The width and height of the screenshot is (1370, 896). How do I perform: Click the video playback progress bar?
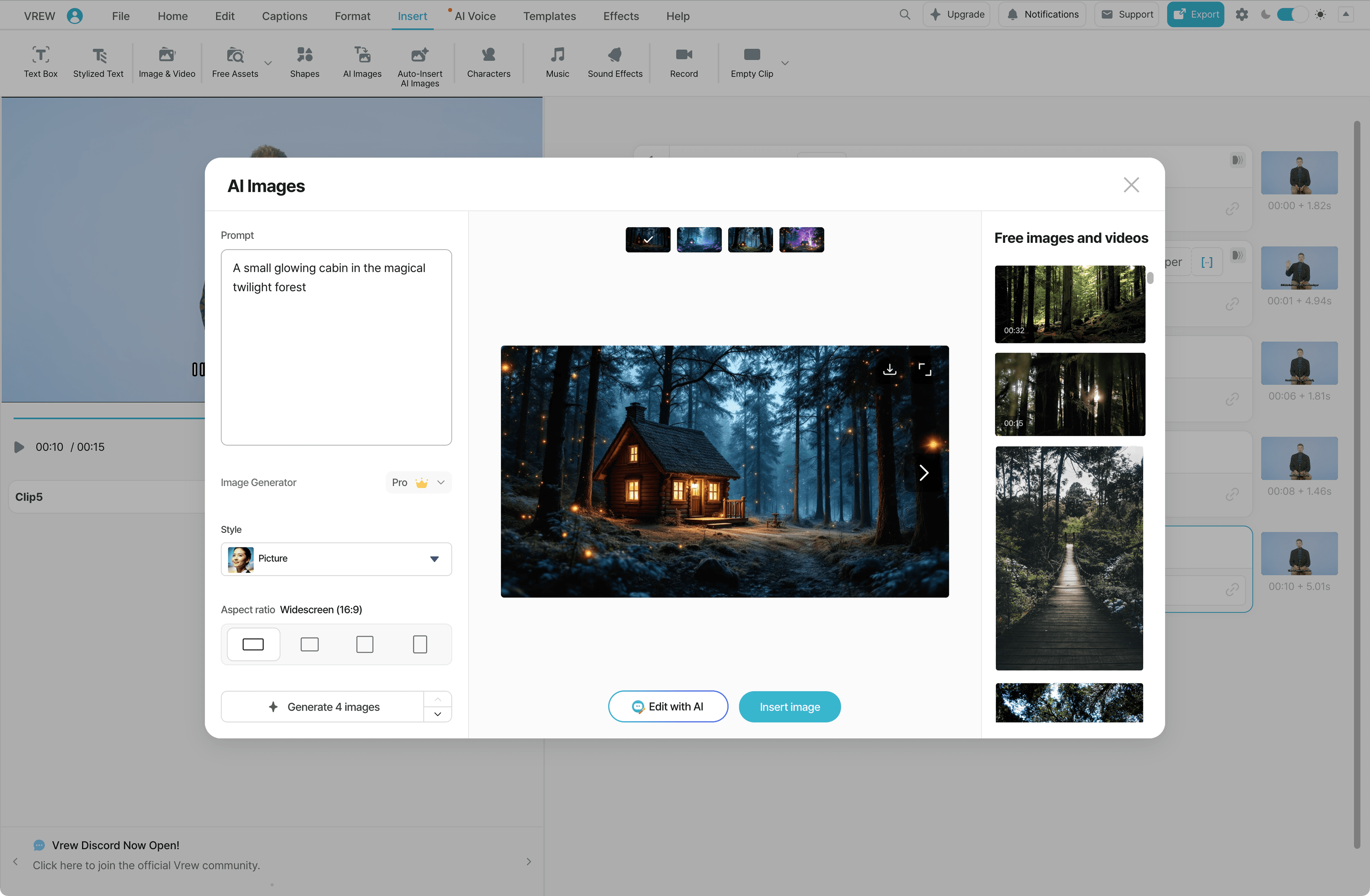tap(109, 418)
